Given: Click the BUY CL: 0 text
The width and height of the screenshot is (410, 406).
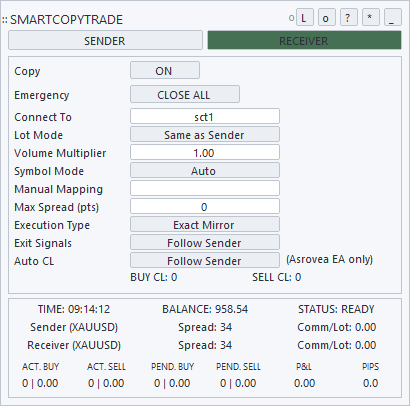Looking at the screenshot, I should (x=154, y=277).
